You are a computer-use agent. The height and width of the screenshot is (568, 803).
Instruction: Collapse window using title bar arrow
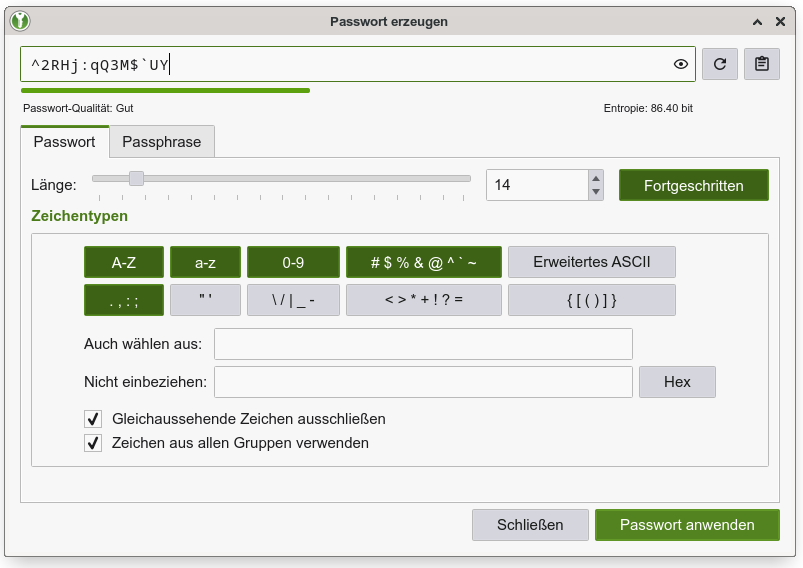(759, 21)
